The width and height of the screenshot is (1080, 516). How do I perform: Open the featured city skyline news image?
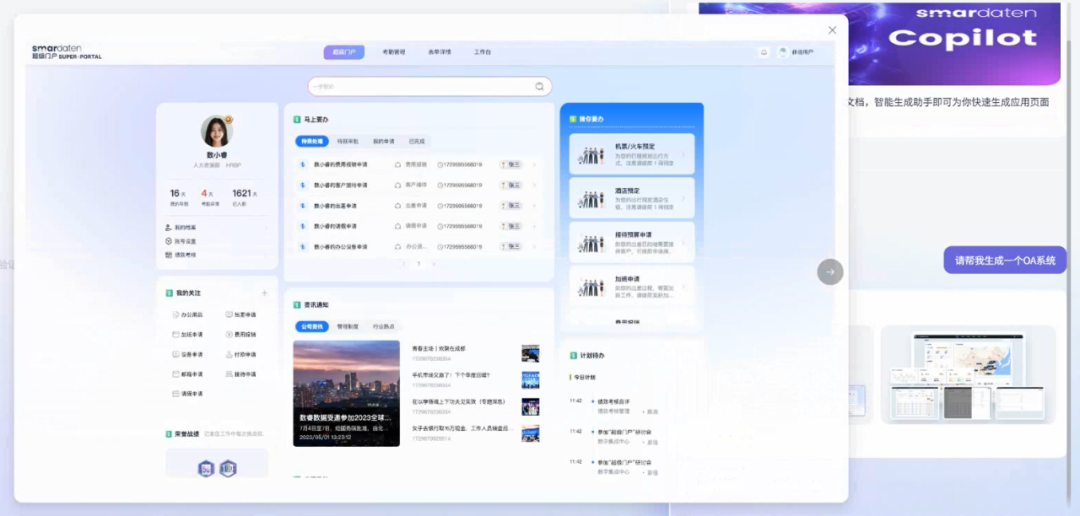click(346, 393)
